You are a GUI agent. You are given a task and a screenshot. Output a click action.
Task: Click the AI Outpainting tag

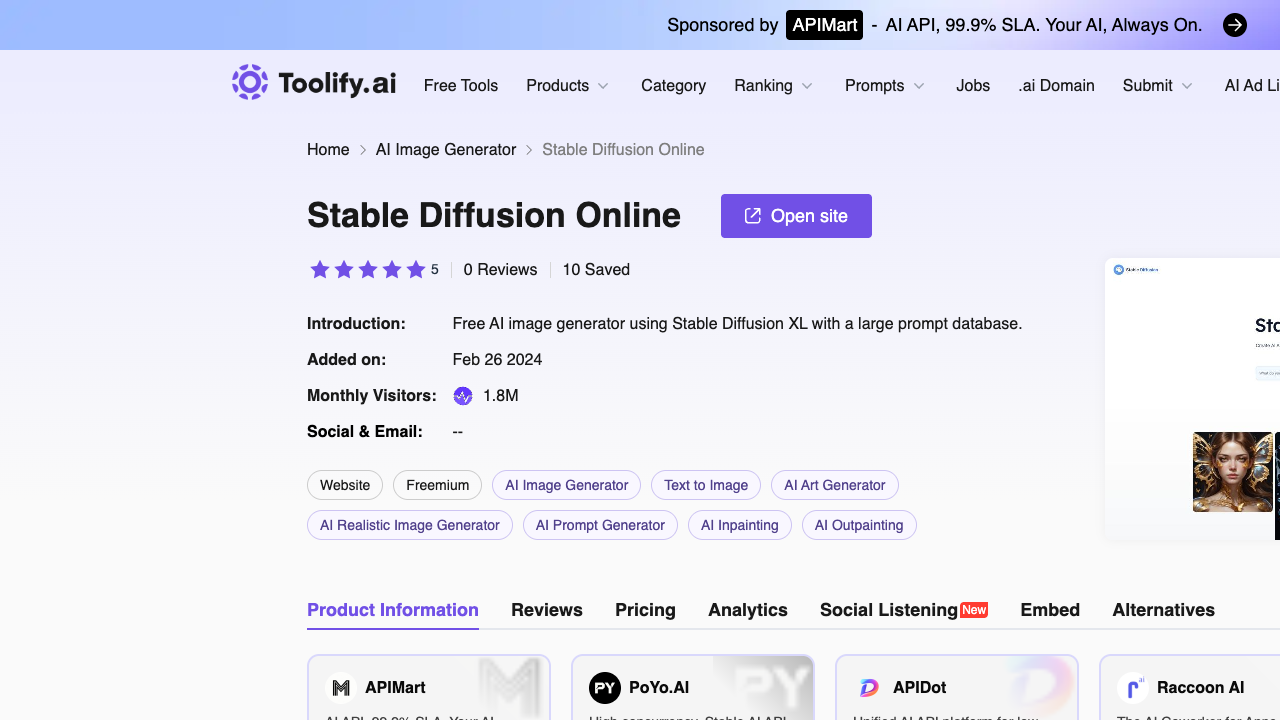click(859, 525)
